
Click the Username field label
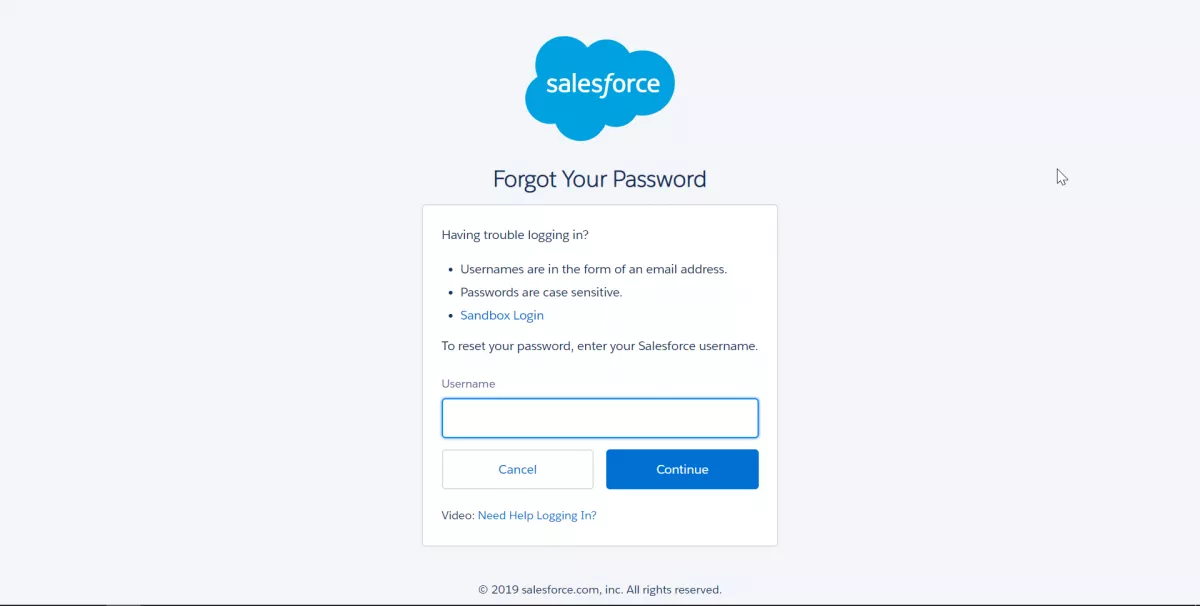coord(468,383)
